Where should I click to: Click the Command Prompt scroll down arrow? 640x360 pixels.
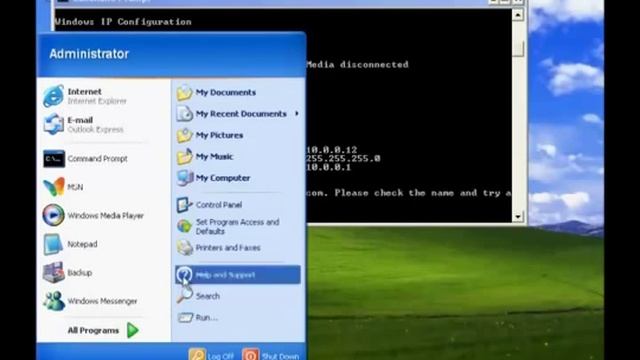click(x=518, y=217)
